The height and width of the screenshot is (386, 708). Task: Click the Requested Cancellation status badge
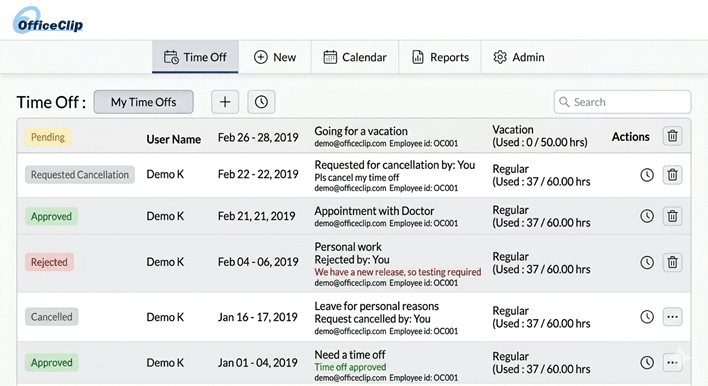tap(80, 175)
